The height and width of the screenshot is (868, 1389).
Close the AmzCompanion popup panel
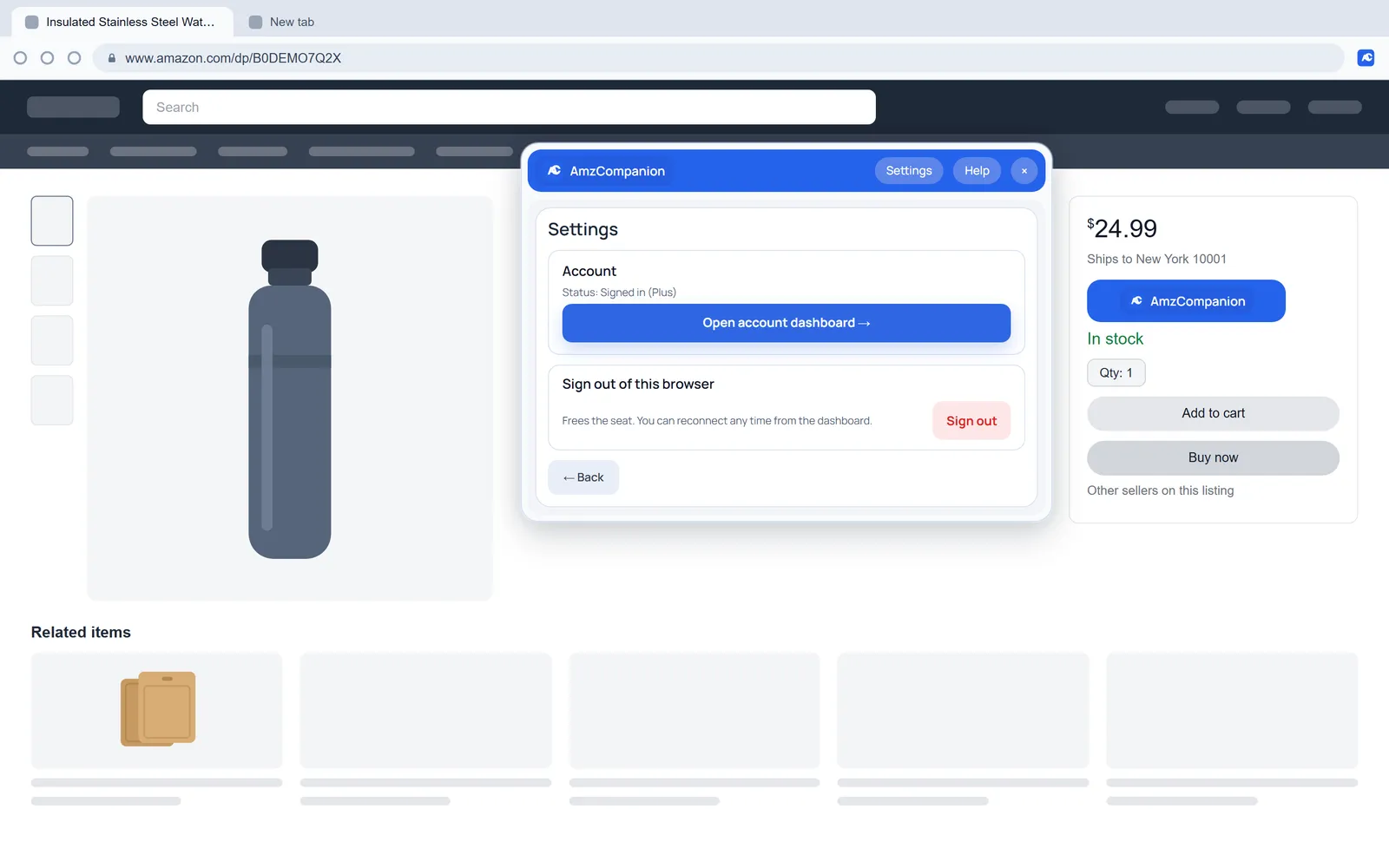(x=1024, y=171)
